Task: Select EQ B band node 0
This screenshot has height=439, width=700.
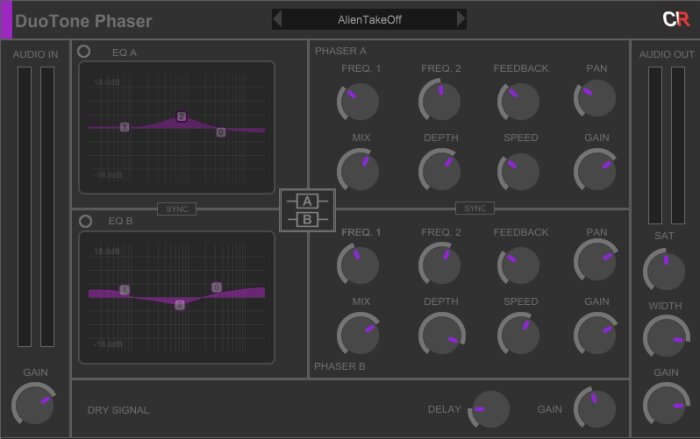Action: pos(217,287)
